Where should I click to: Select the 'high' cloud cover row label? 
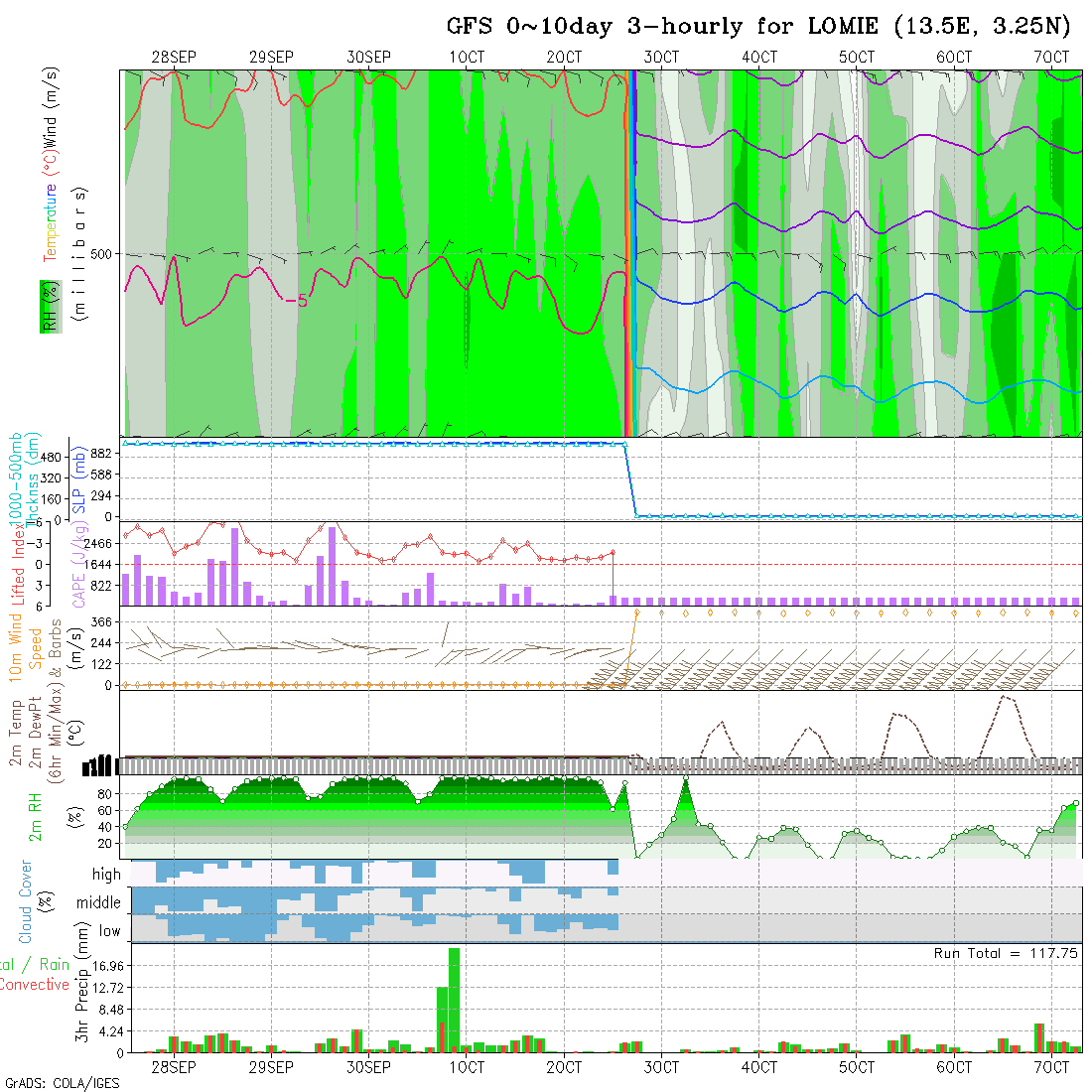[x=106, y=875]
